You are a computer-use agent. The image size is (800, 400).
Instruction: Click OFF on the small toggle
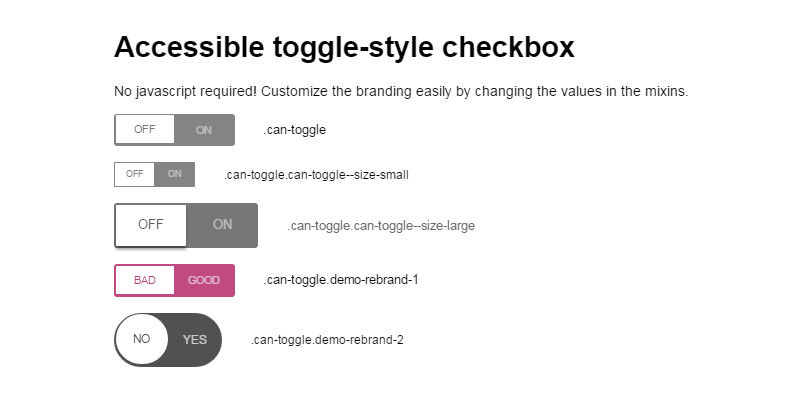pyautogui.click(x=135, y=174)
